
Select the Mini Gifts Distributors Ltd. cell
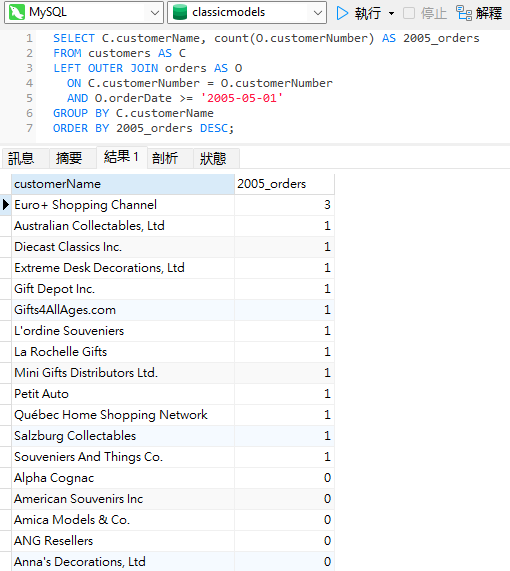[x=123, y=373]
